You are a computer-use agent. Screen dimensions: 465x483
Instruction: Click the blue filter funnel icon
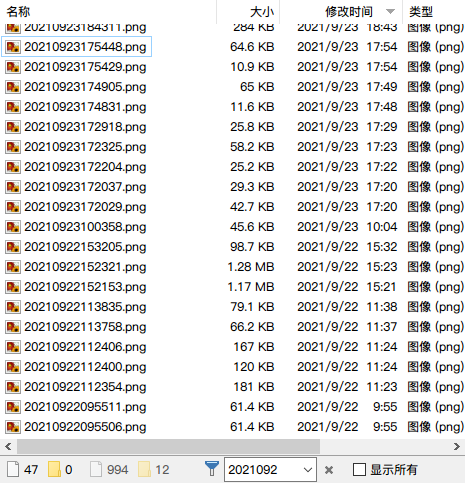click(x=212, y=469)
